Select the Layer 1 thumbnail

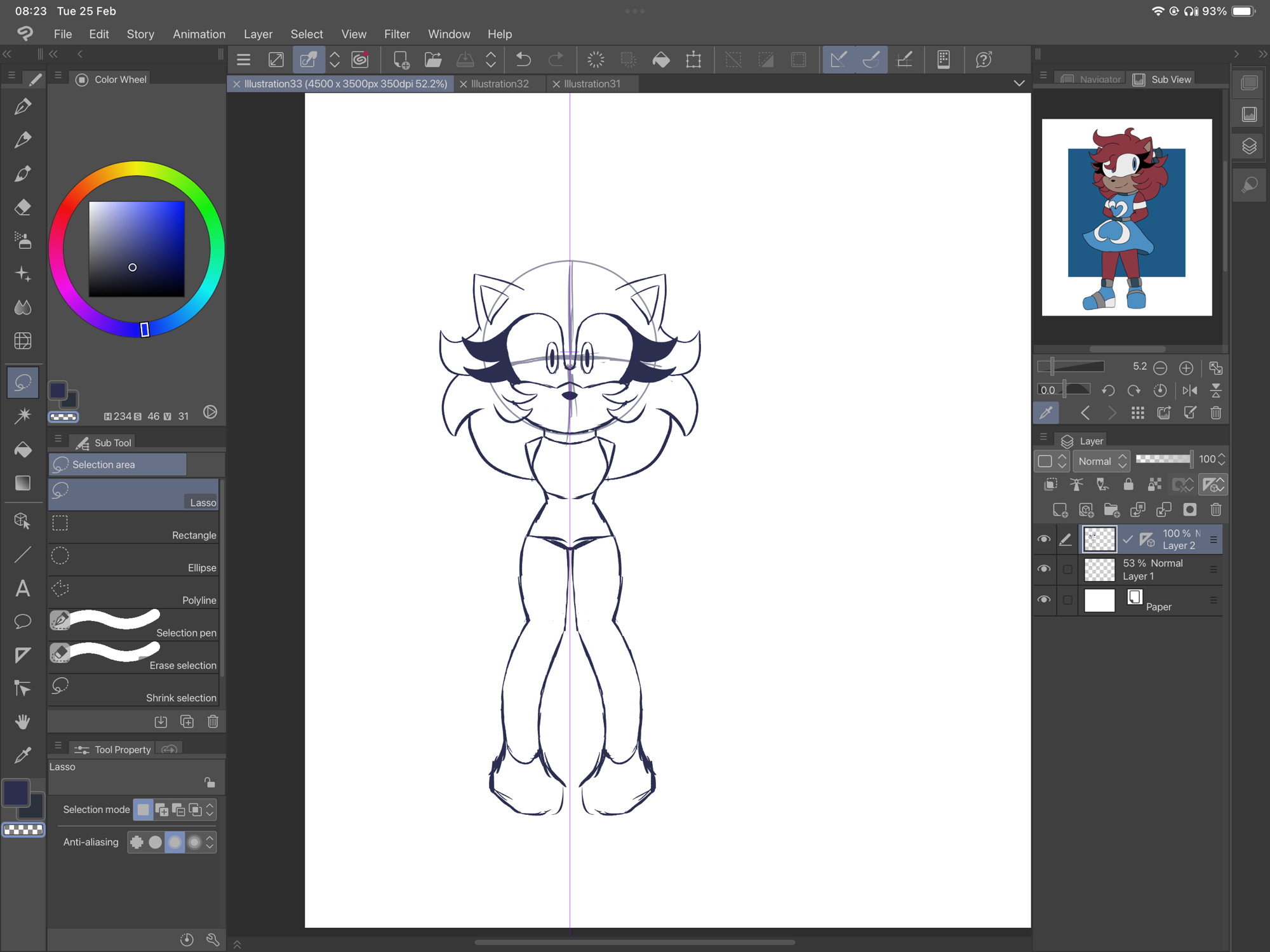[x=1099, y=570]
